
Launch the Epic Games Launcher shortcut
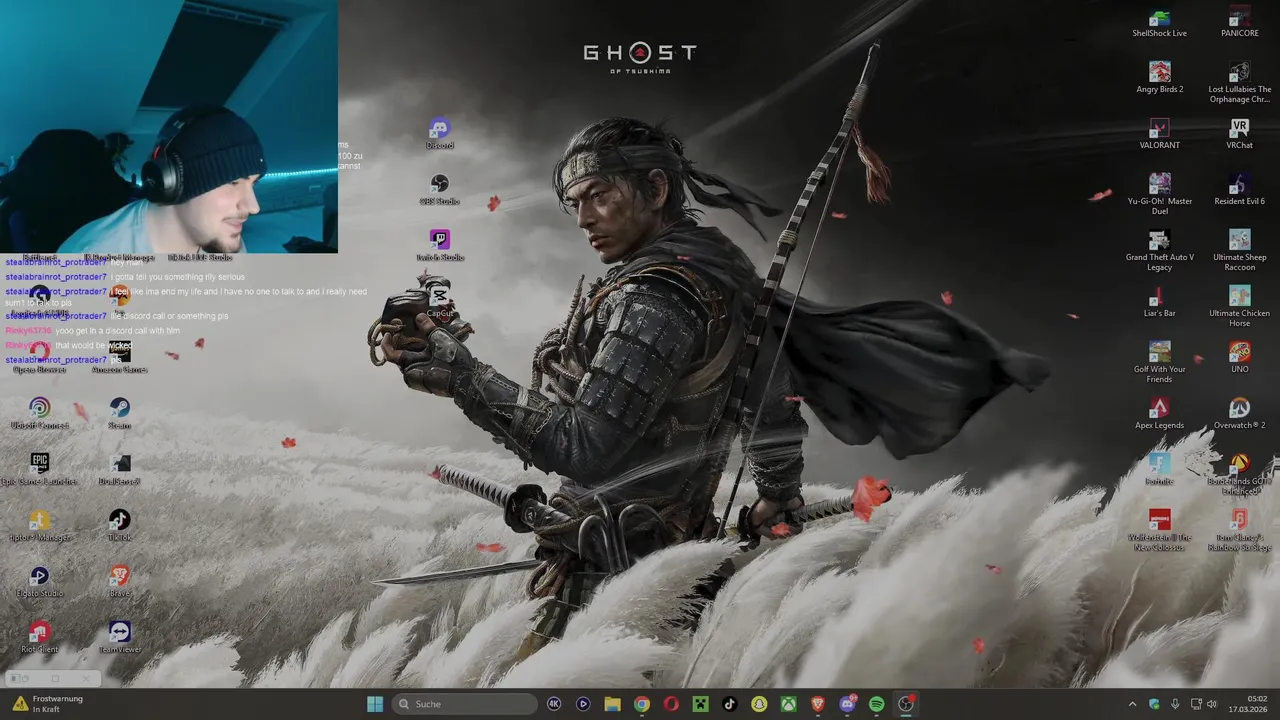click(x=39, y=469)
